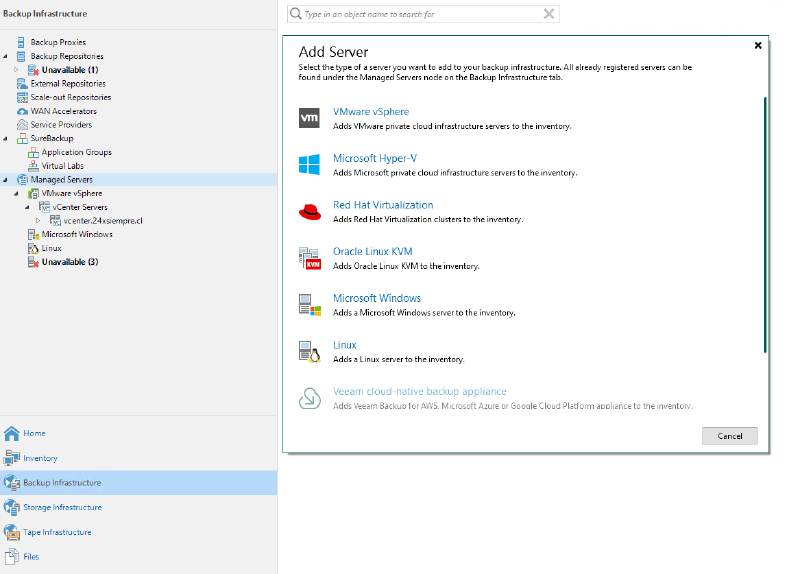The image size is (800, 574).
Task: Click the Linux penguin icon in tree
Action: [33, 248]
